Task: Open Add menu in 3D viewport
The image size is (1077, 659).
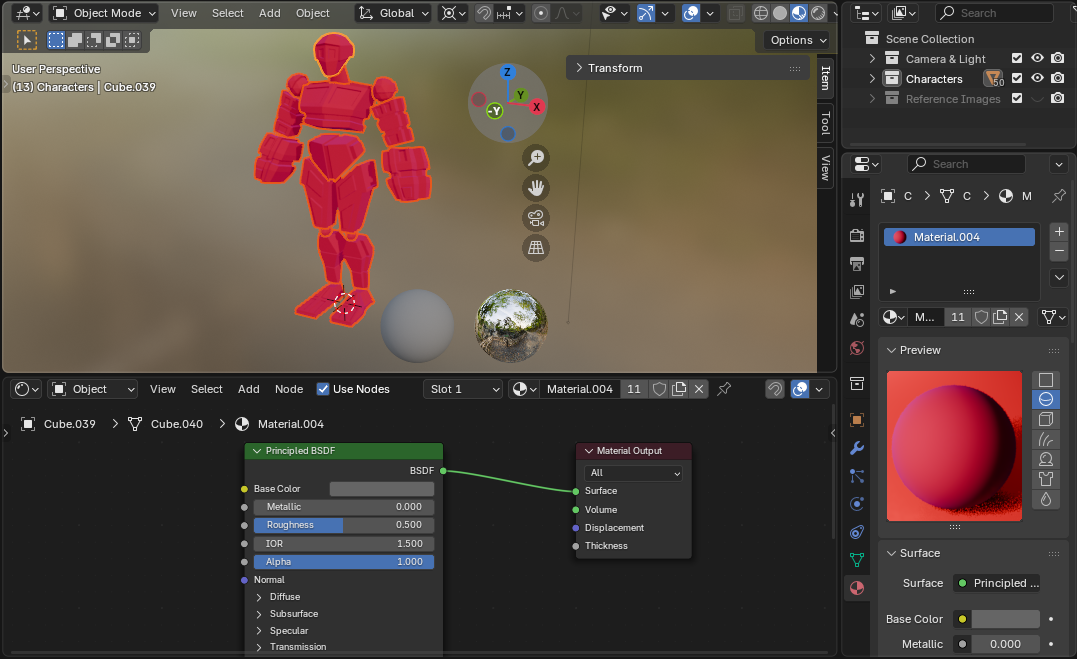Action: pos(269,13)
